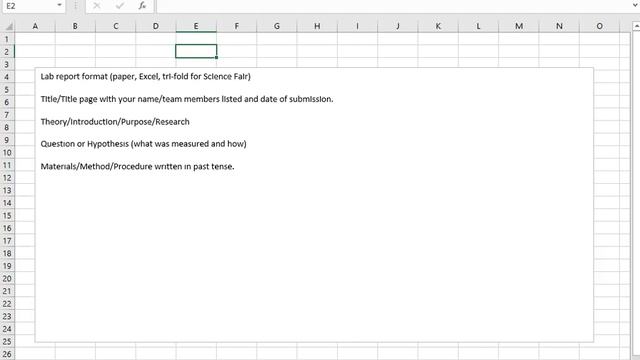Viewport: 640px width, 360px height.
Task: Click the Insert Function fx icon
Action: pyautogui.click(x=142, y=6)
